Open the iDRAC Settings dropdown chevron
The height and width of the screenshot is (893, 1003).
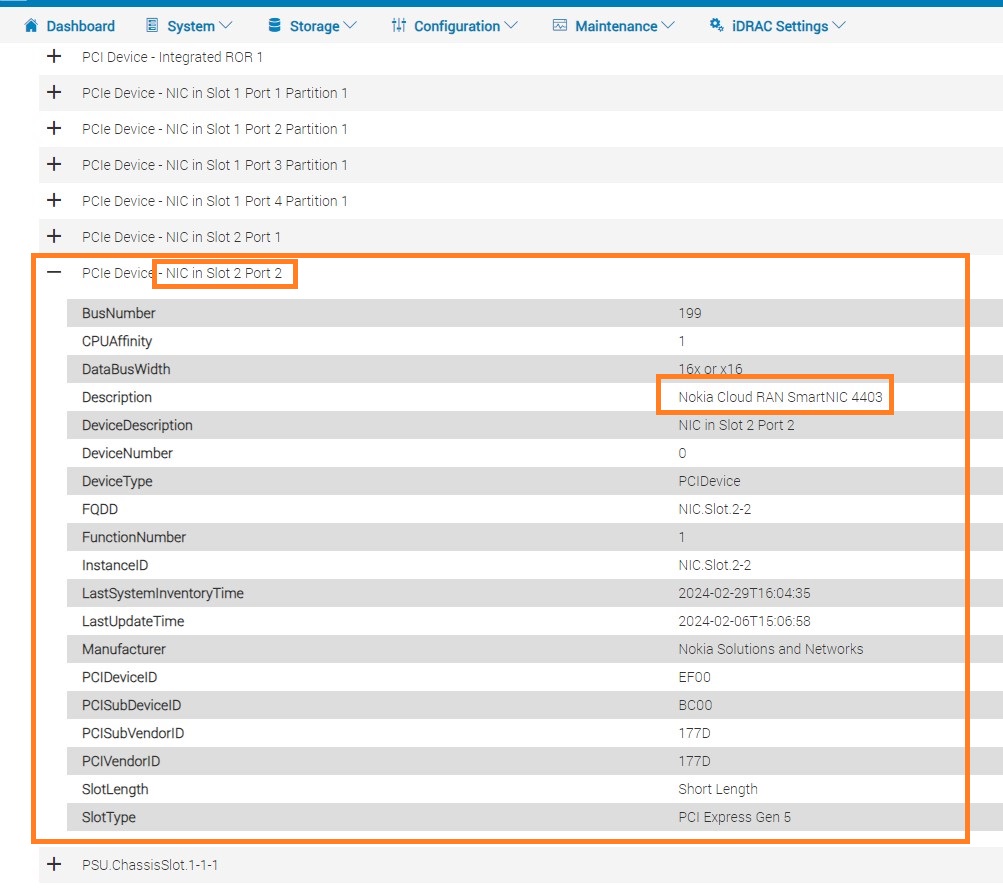[838, 26]
